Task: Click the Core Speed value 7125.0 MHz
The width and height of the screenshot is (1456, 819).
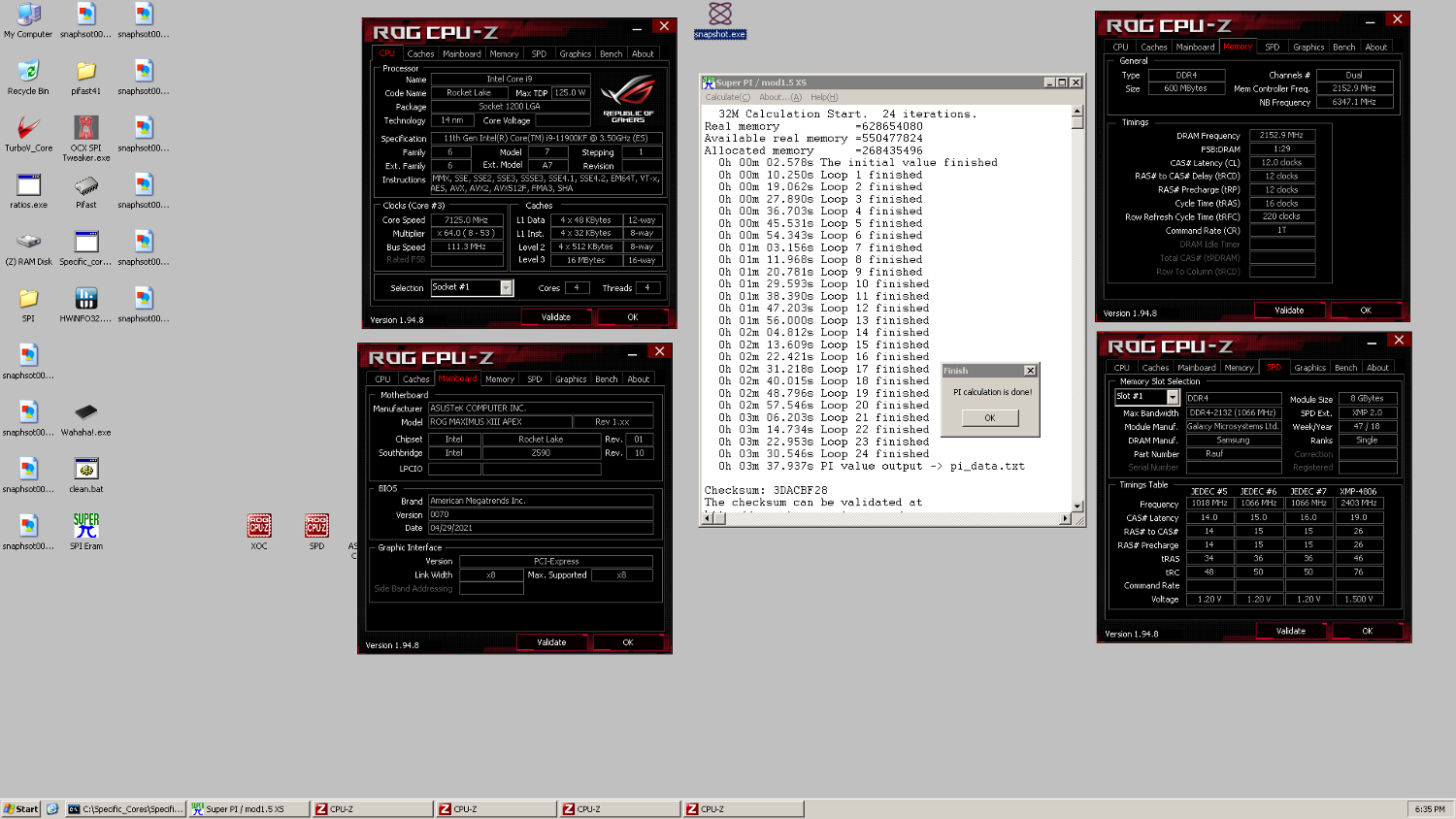Action: point(467,220)
